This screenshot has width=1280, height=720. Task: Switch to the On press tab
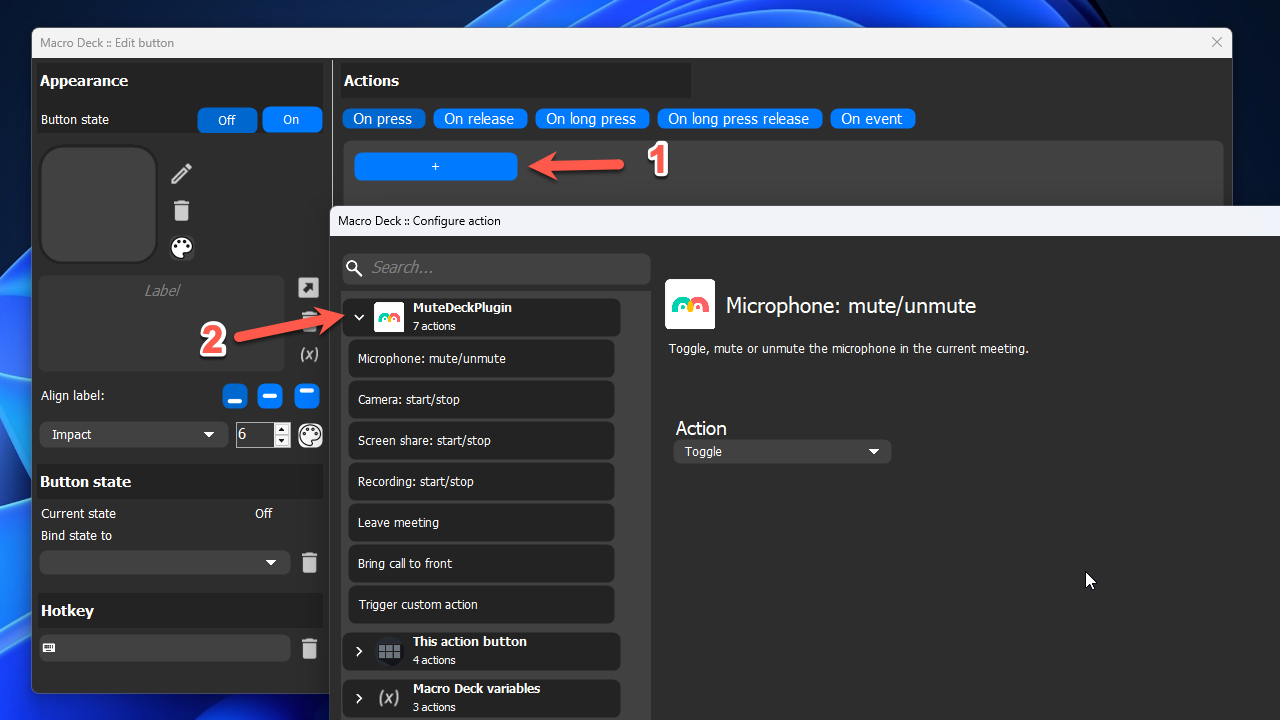coord(383,119)
